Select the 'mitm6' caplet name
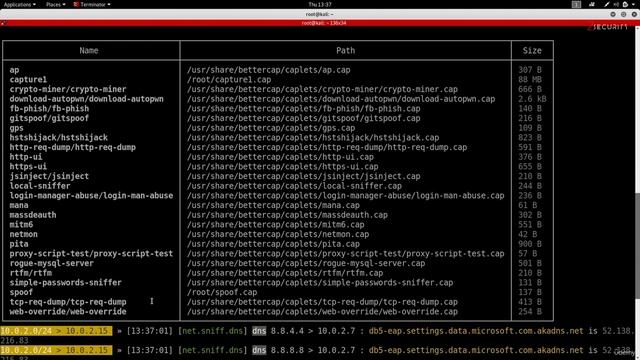640x360 pixels. 21,224
